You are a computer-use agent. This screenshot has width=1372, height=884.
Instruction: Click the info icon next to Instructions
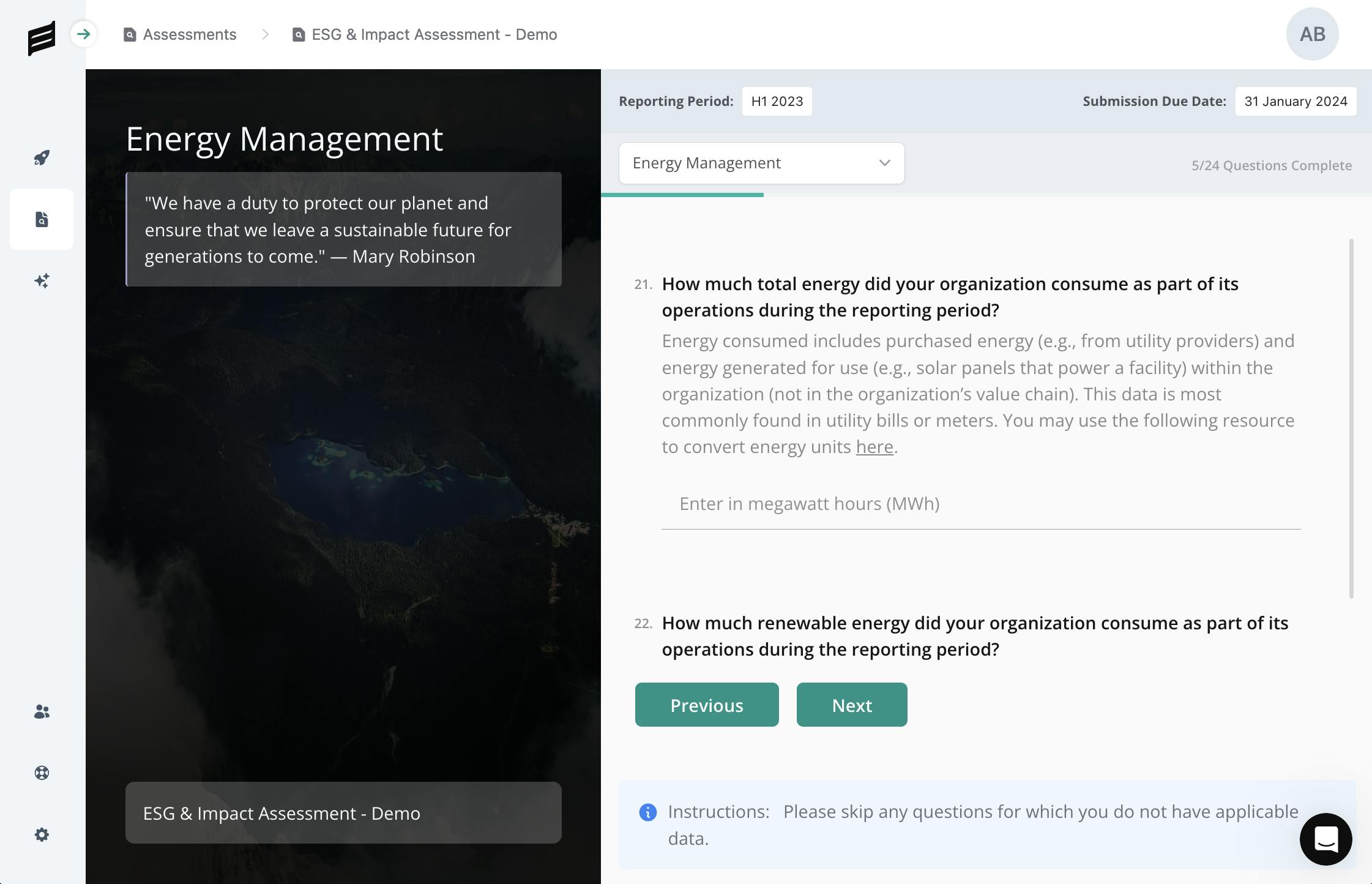648,812
